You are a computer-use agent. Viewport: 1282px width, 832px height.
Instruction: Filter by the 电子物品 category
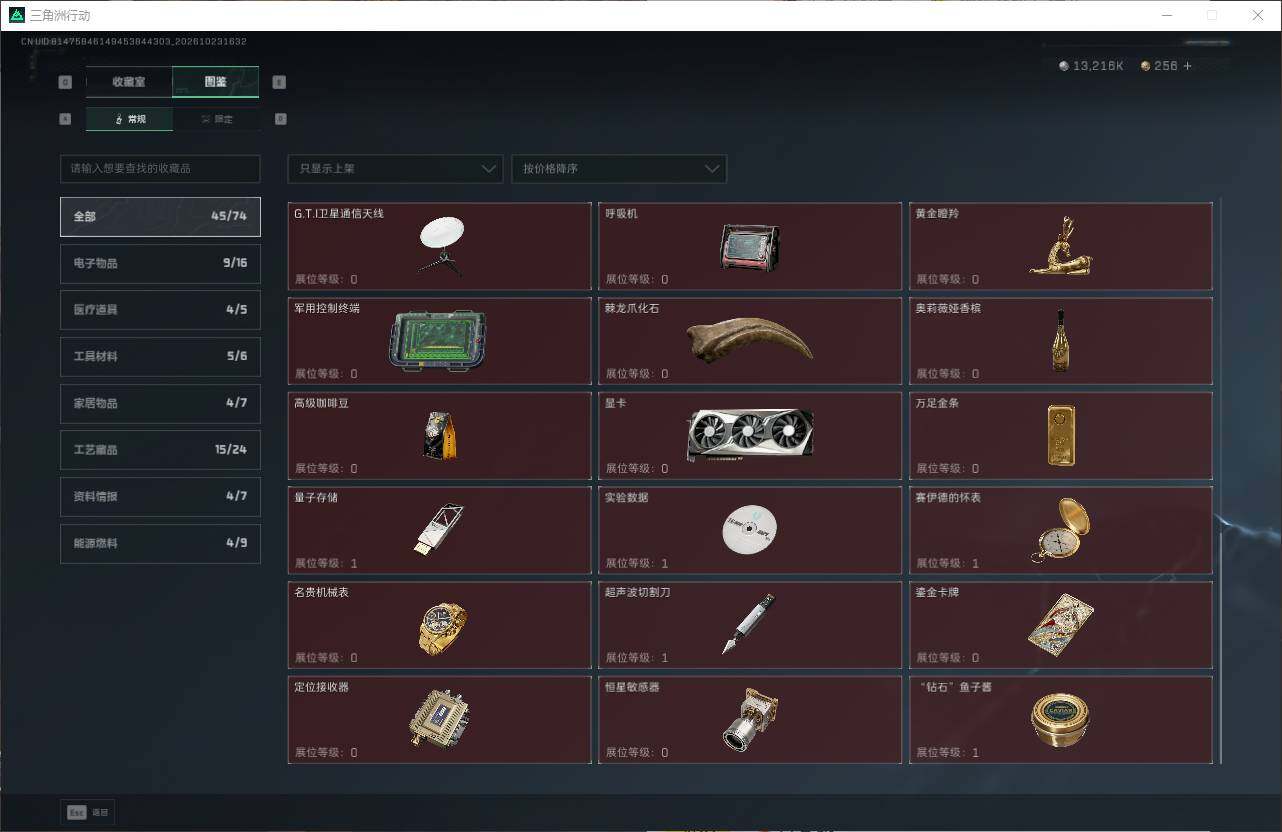[x=160, y=263]
